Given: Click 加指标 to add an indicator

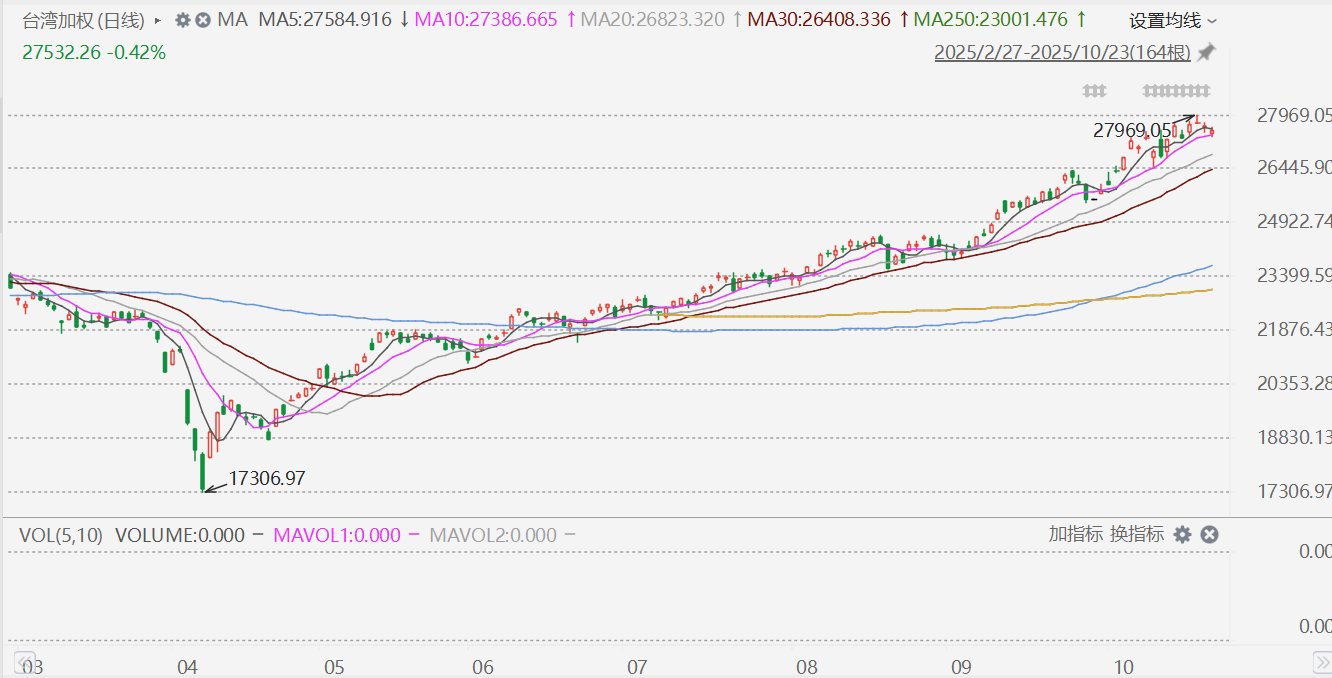Looking at the screenshot, I should 1075,534.
